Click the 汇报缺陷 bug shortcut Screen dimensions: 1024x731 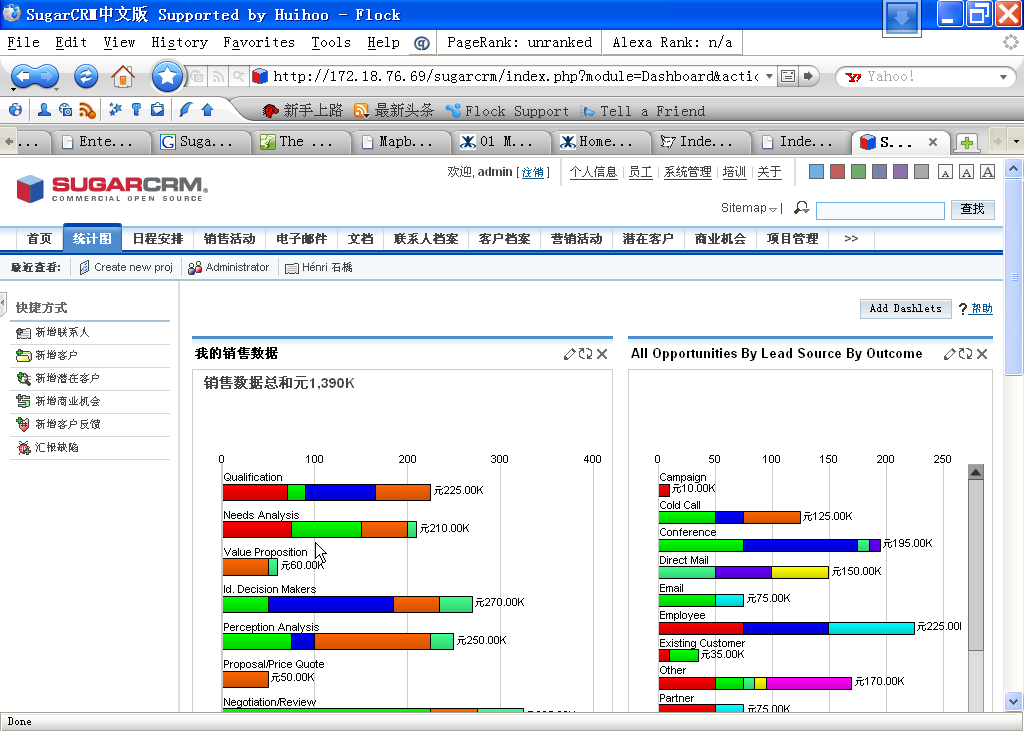pos(56,447)
